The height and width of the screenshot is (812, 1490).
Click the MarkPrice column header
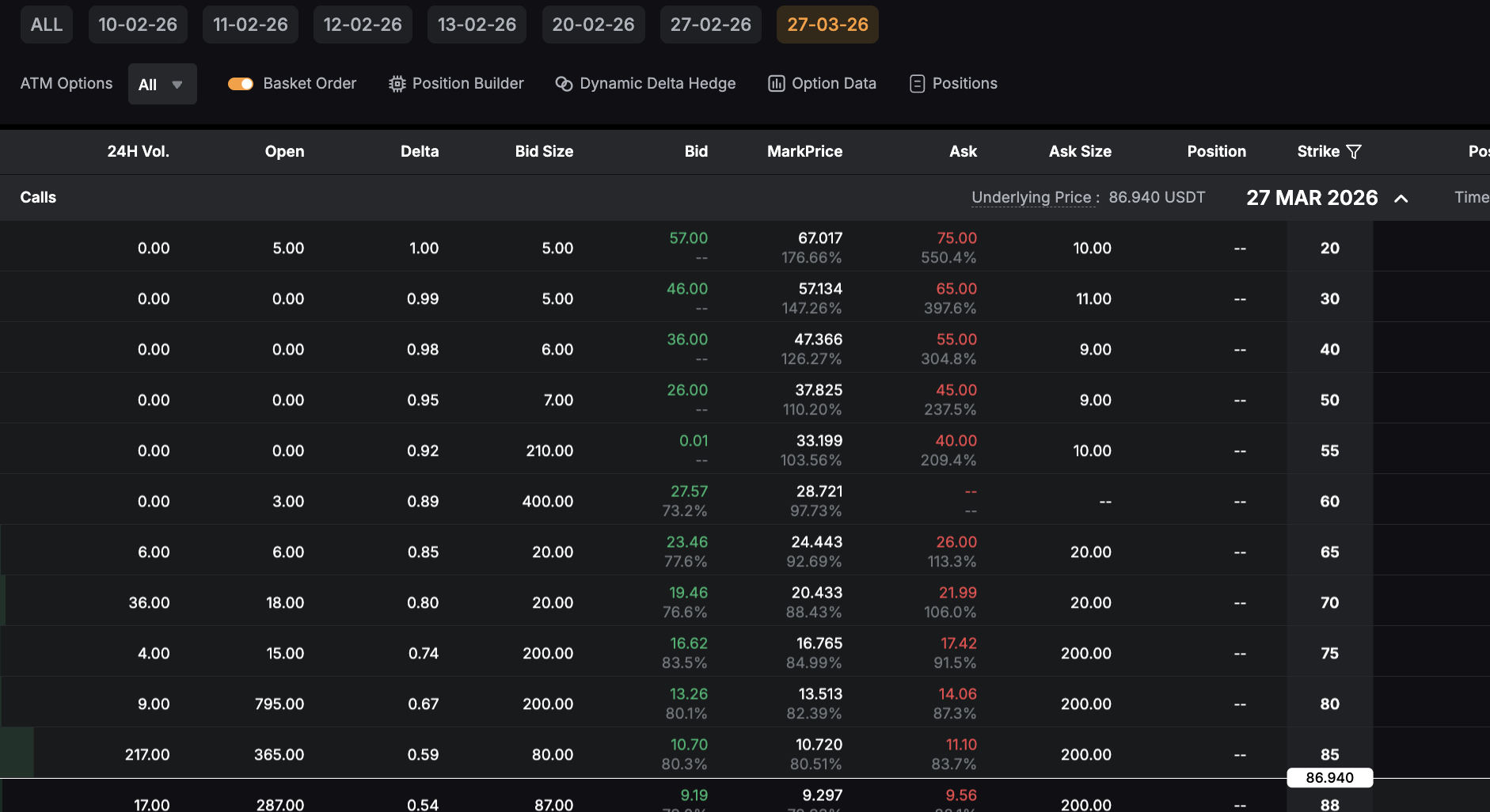(804, 152)
